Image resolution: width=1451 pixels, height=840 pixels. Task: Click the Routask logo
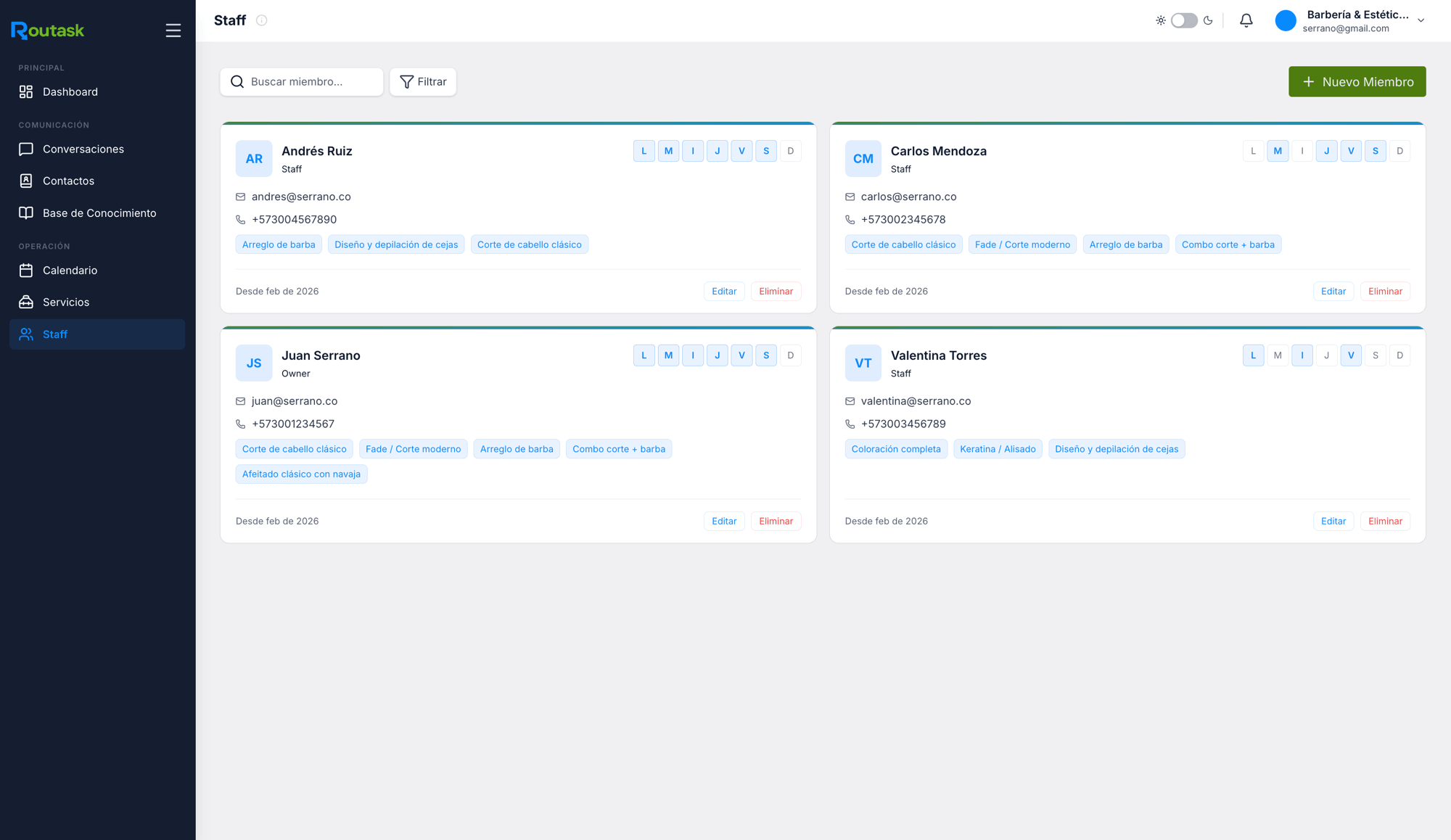(48, 30)
